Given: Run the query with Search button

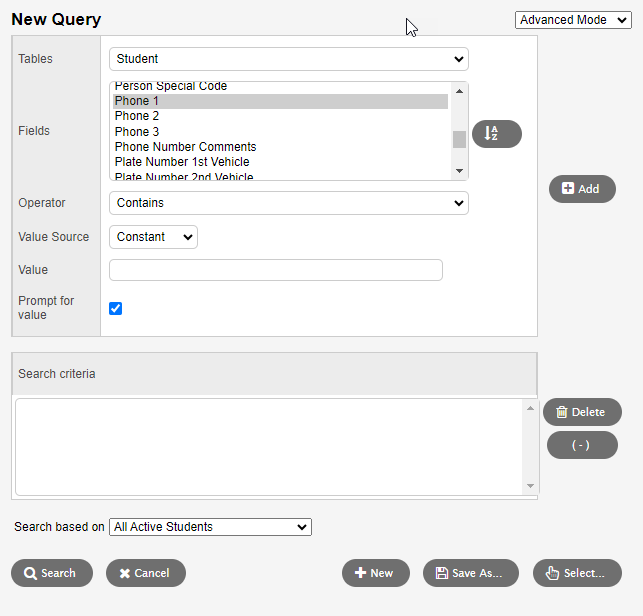Looking at the screenshot, I should coord(51,573).
